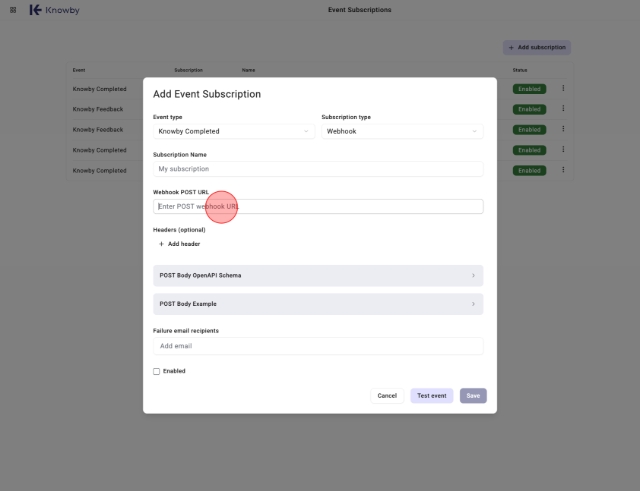Viewport: 640px width, 491px height.
Task: Open options menu for first Knowby Completed row
Action: click(563, 88)
